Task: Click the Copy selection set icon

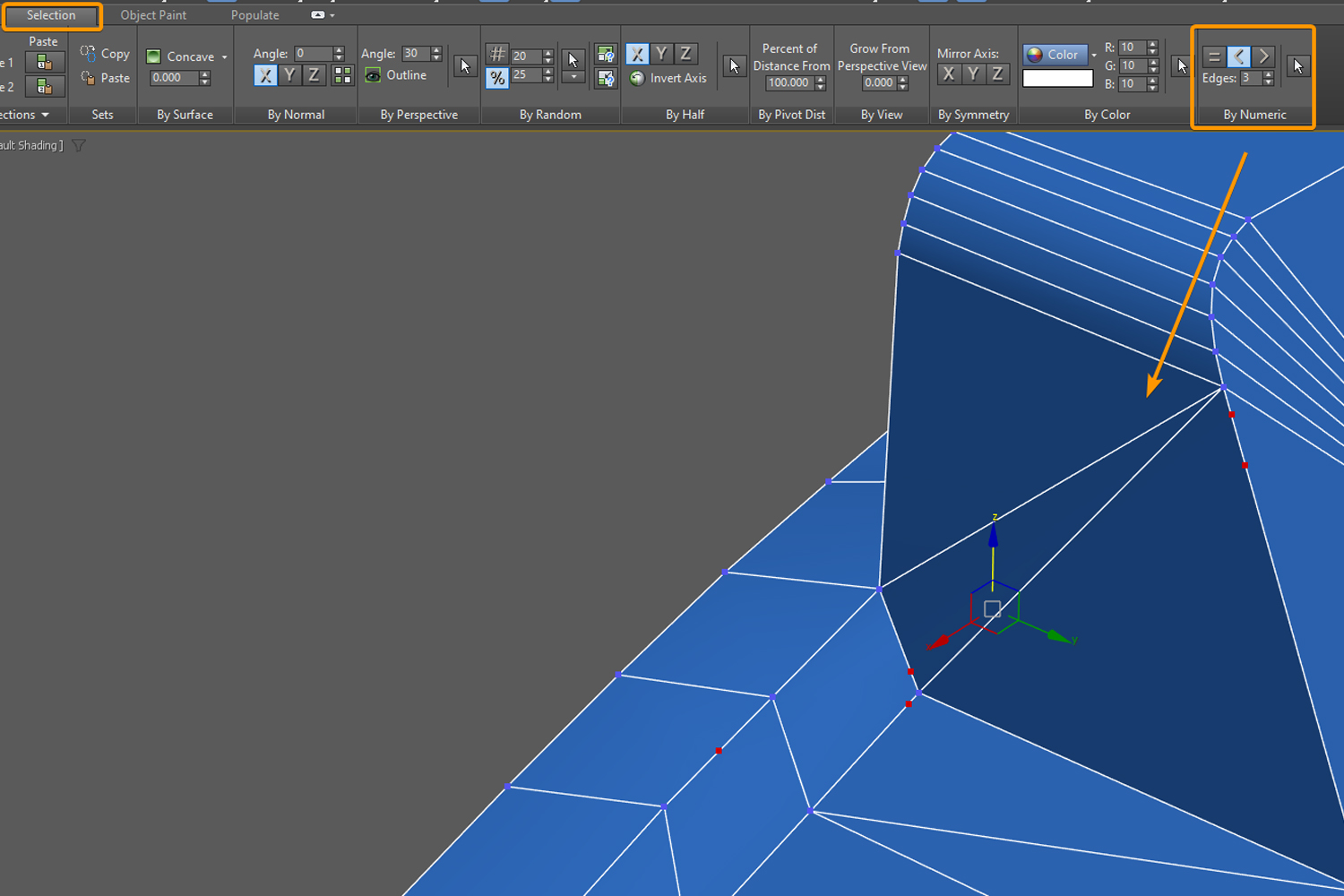Action: (88, 54)
